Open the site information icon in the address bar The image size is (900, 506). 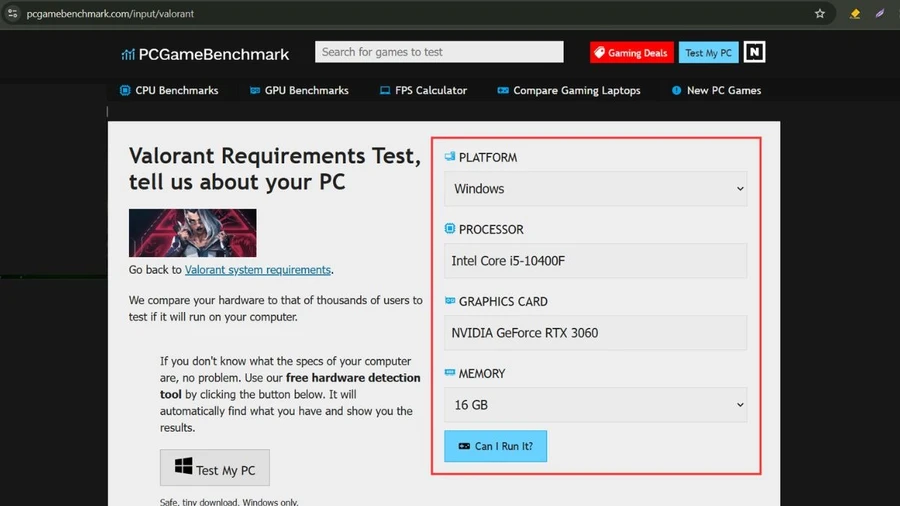pos(13,13)
